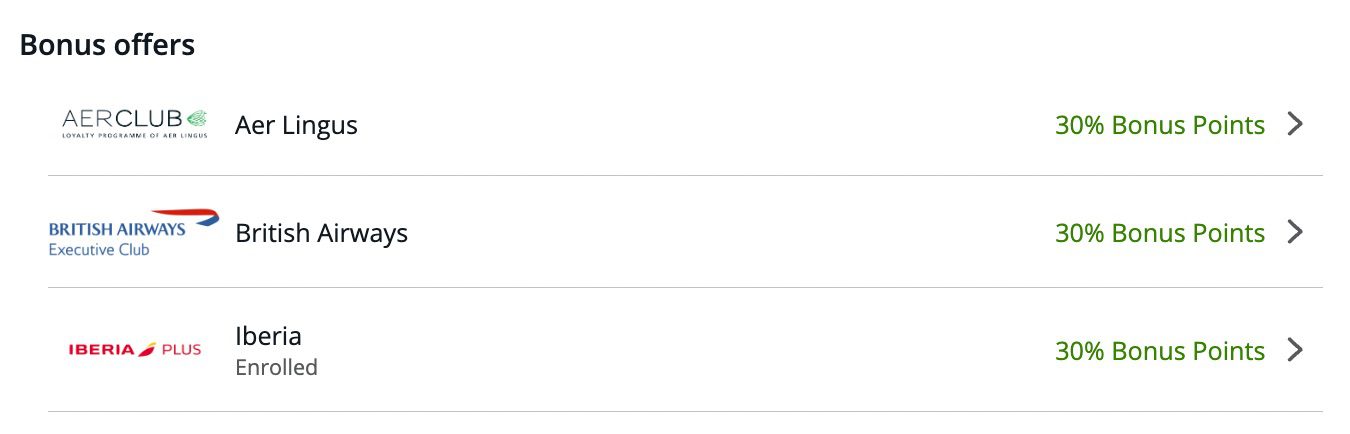The width and height of the screenshot is (1350, 434).
Task: Click the green shamrock in AerClub logo
Action: [x=196, y=118]
